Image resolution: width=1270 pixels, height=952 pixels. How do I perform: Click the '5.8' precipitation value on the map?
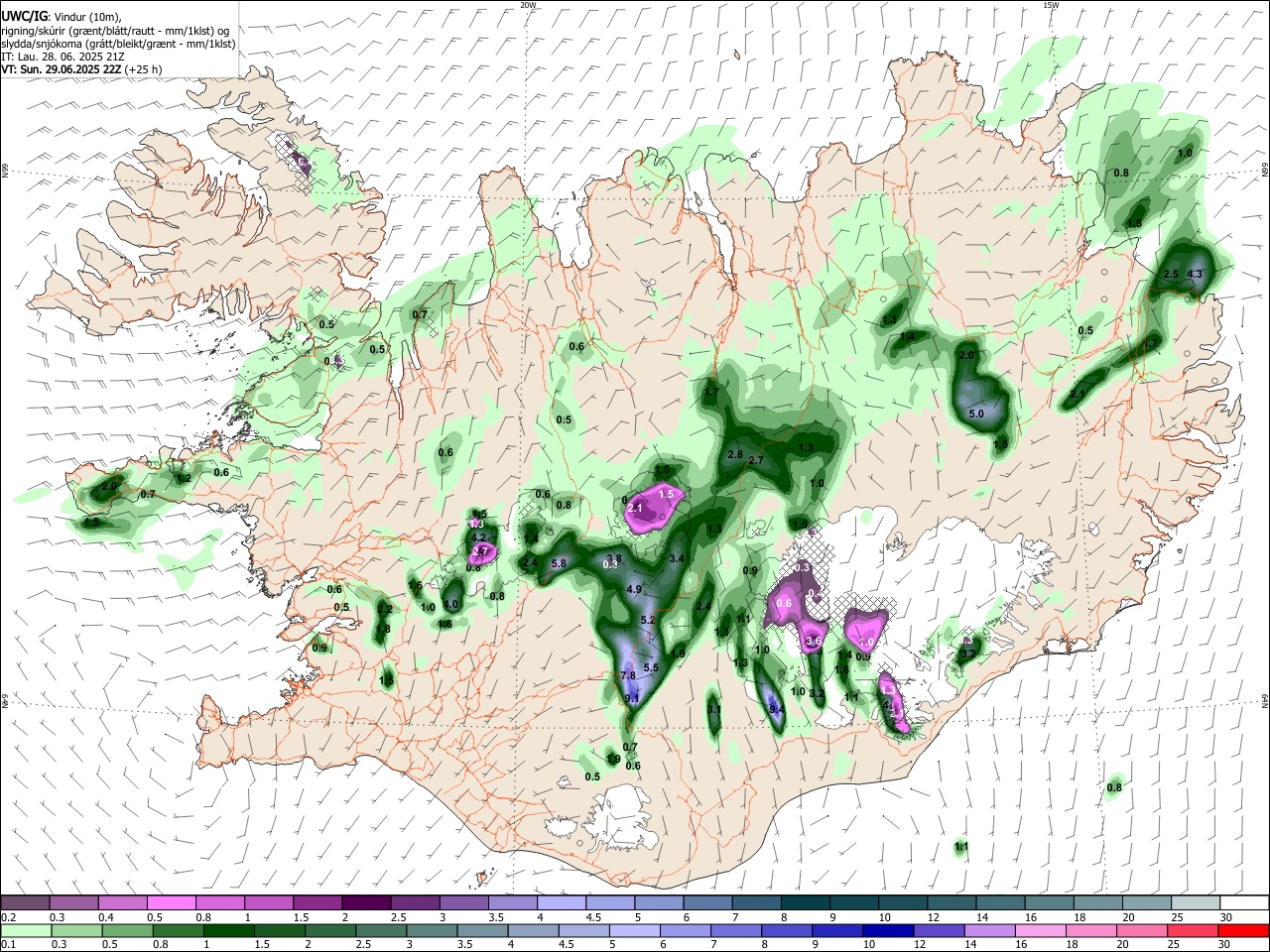click(559, 563)
